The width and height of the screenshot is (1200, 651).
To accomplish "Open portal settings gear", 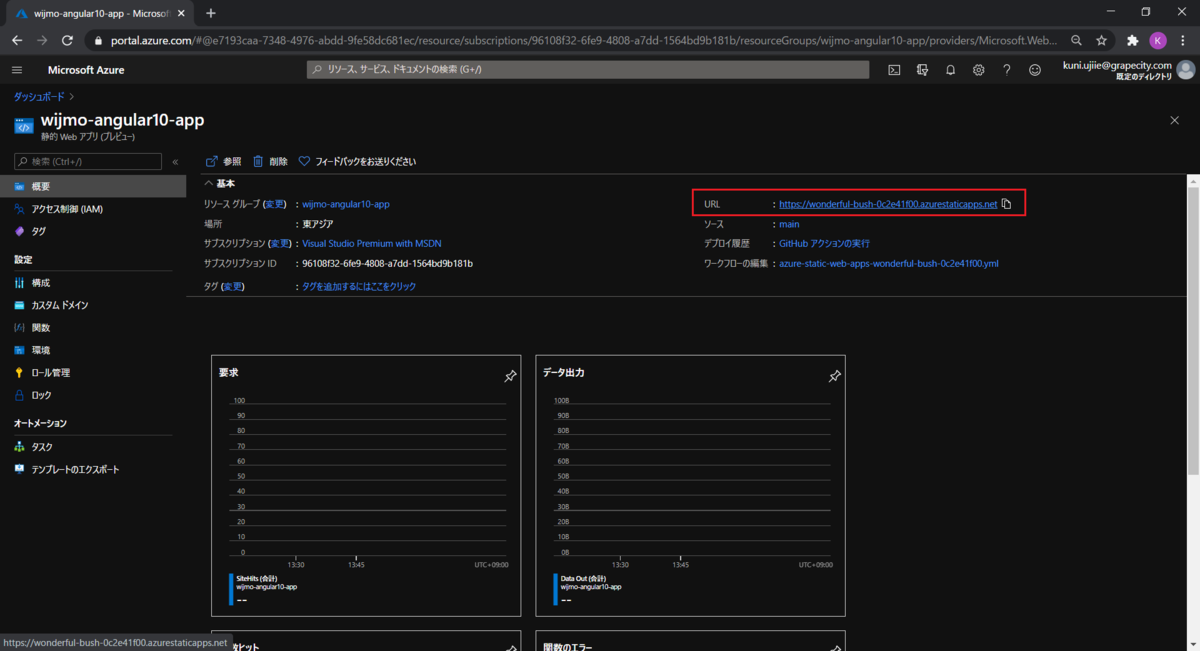I will pos(979,70).
